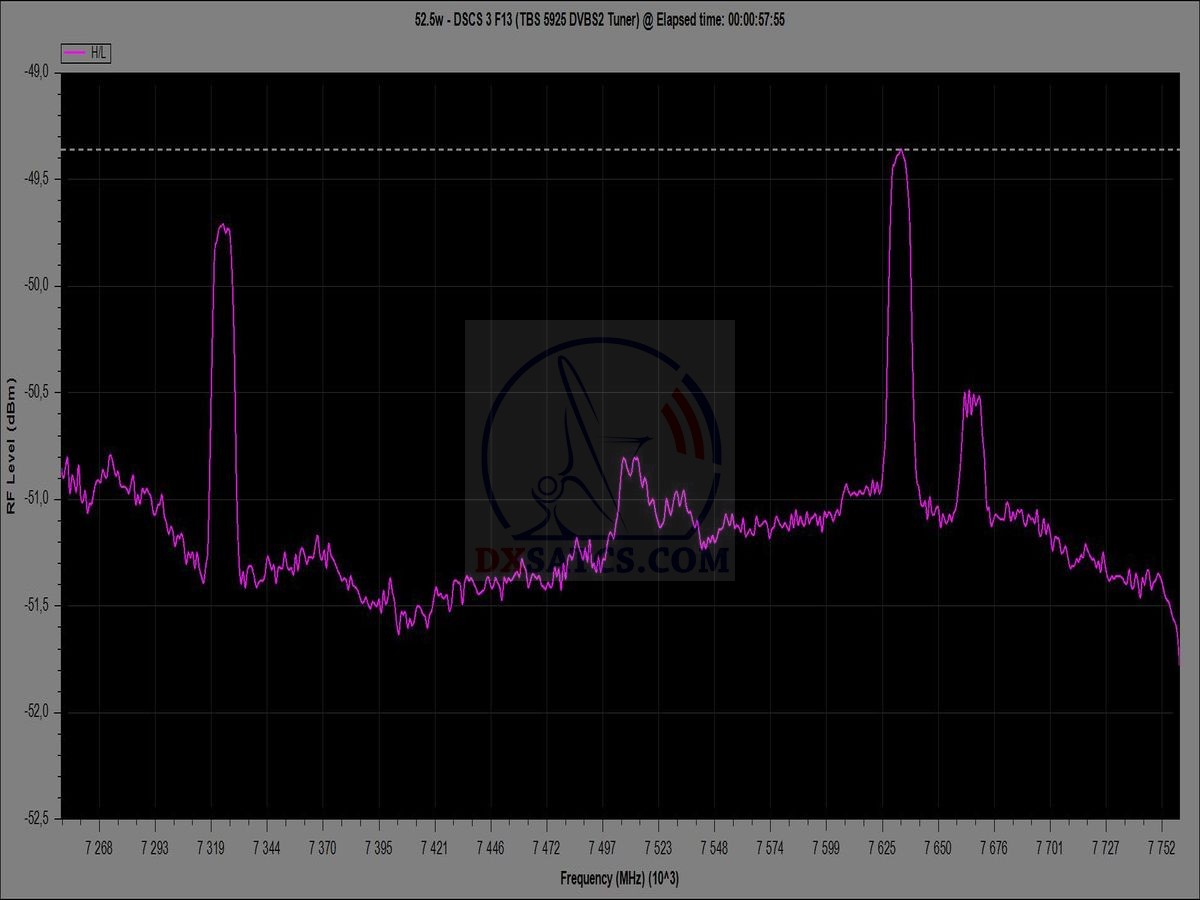Viewport: 1200px width, 900px height.
Task: Click the 'RF Level (dBm)' vertical axis label
Action: (x=12, y=446)
